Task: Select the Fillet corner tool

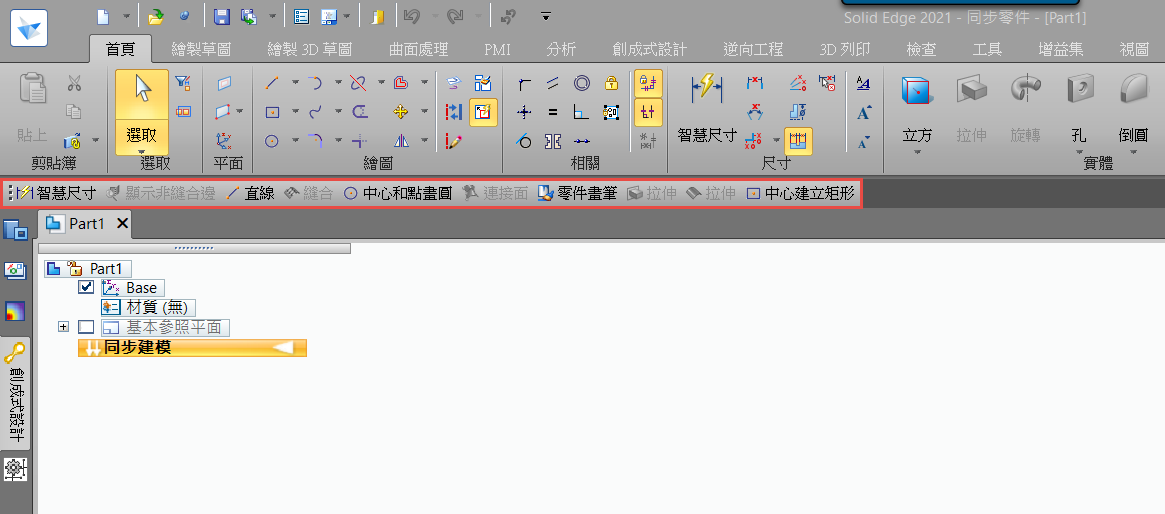Action: tap(315, 140)
